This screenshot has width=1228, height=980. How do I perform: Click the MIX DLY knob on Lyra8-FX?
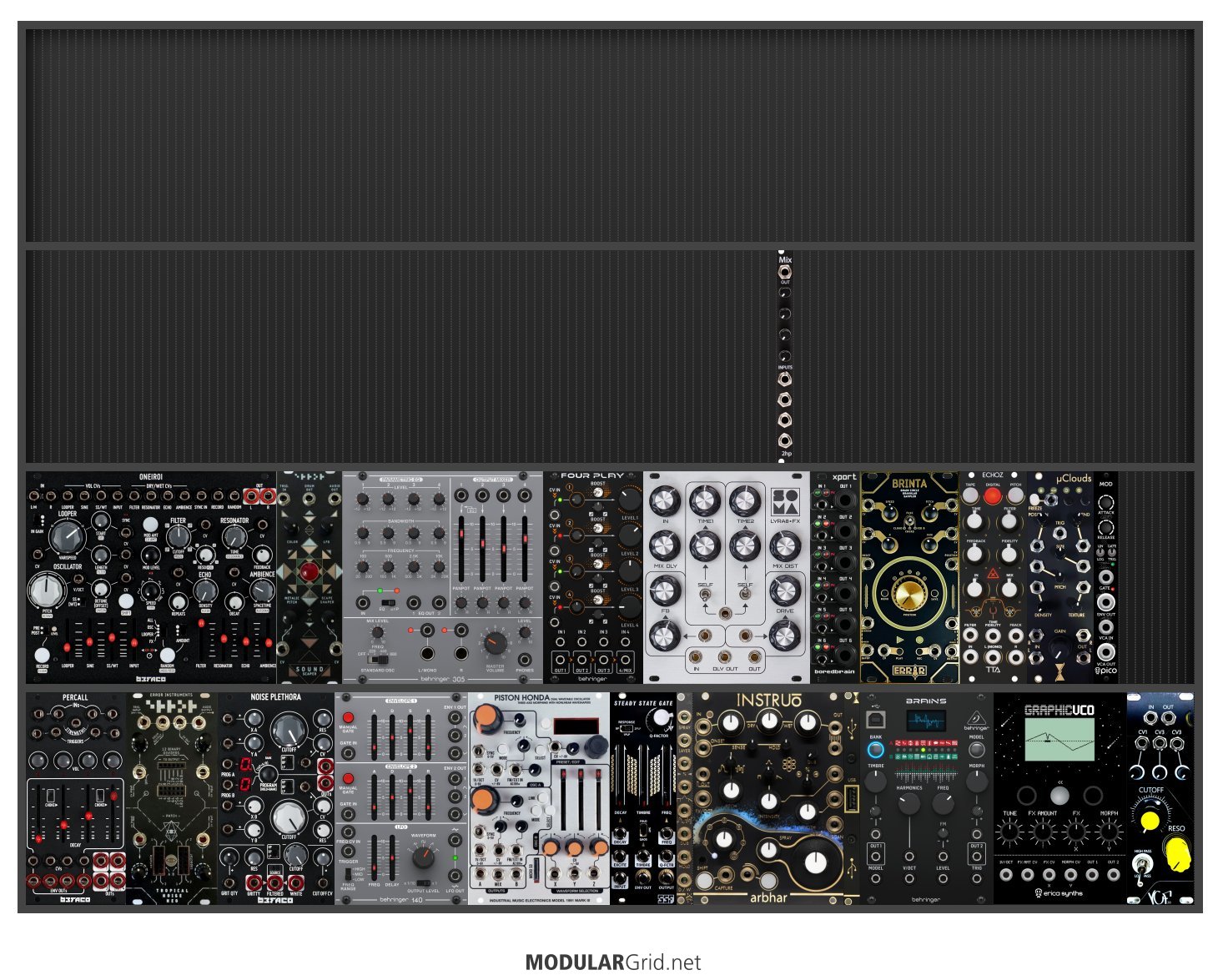point(664,545)
